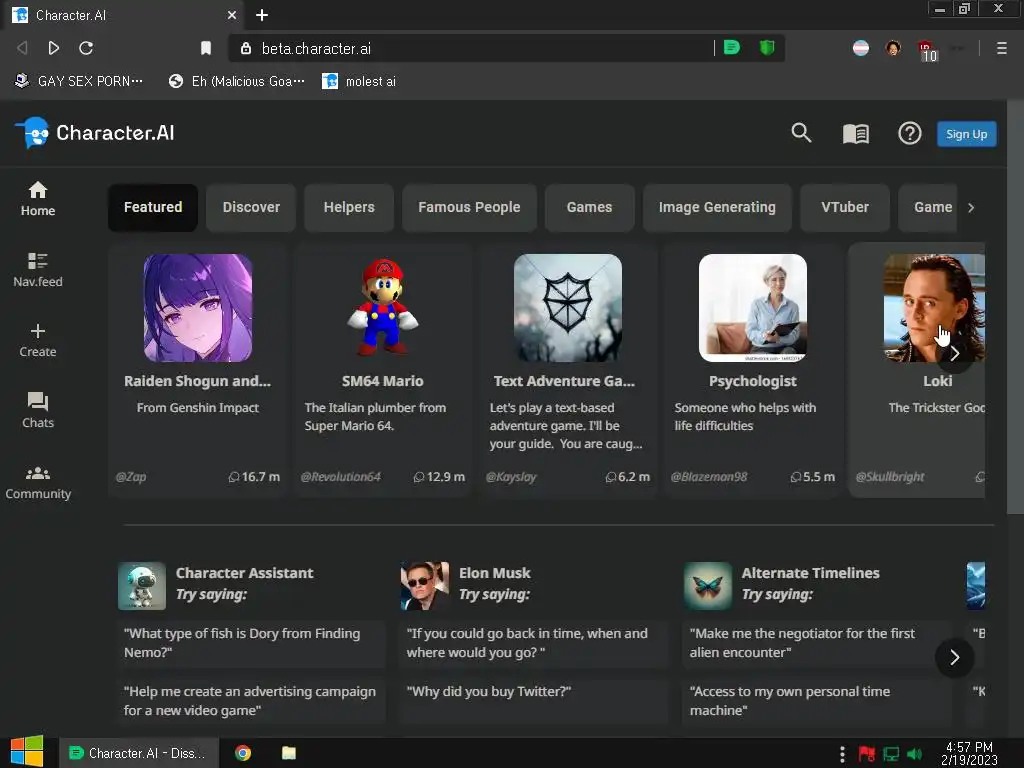Open the Windows Start button
This screenshot has width=1024, height=768.
pyautogui.click(x=26, y=752)
